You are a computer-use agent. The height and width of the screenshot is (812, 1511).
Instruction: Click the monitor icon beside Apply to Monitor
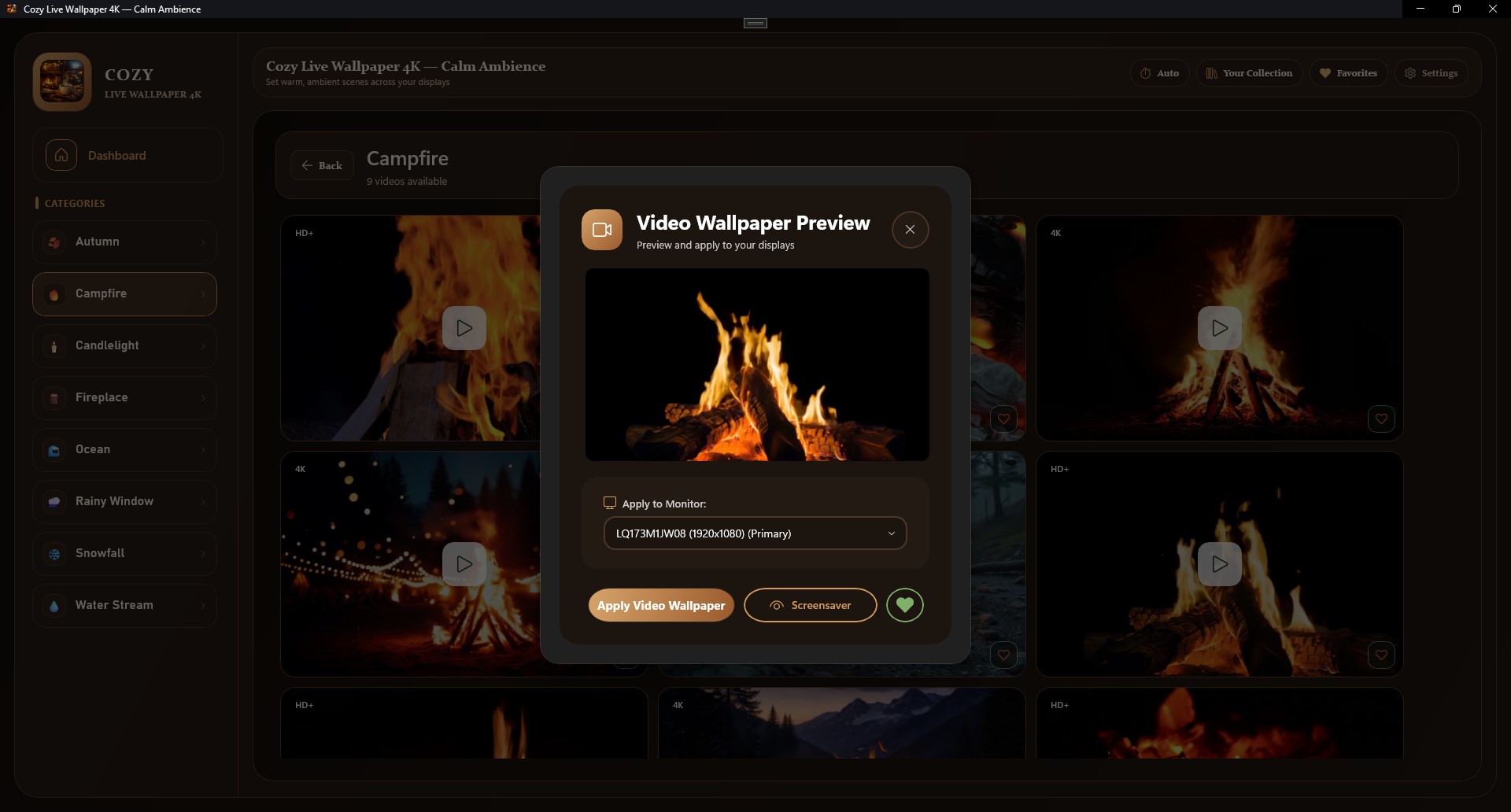click(x=610, y=503)
